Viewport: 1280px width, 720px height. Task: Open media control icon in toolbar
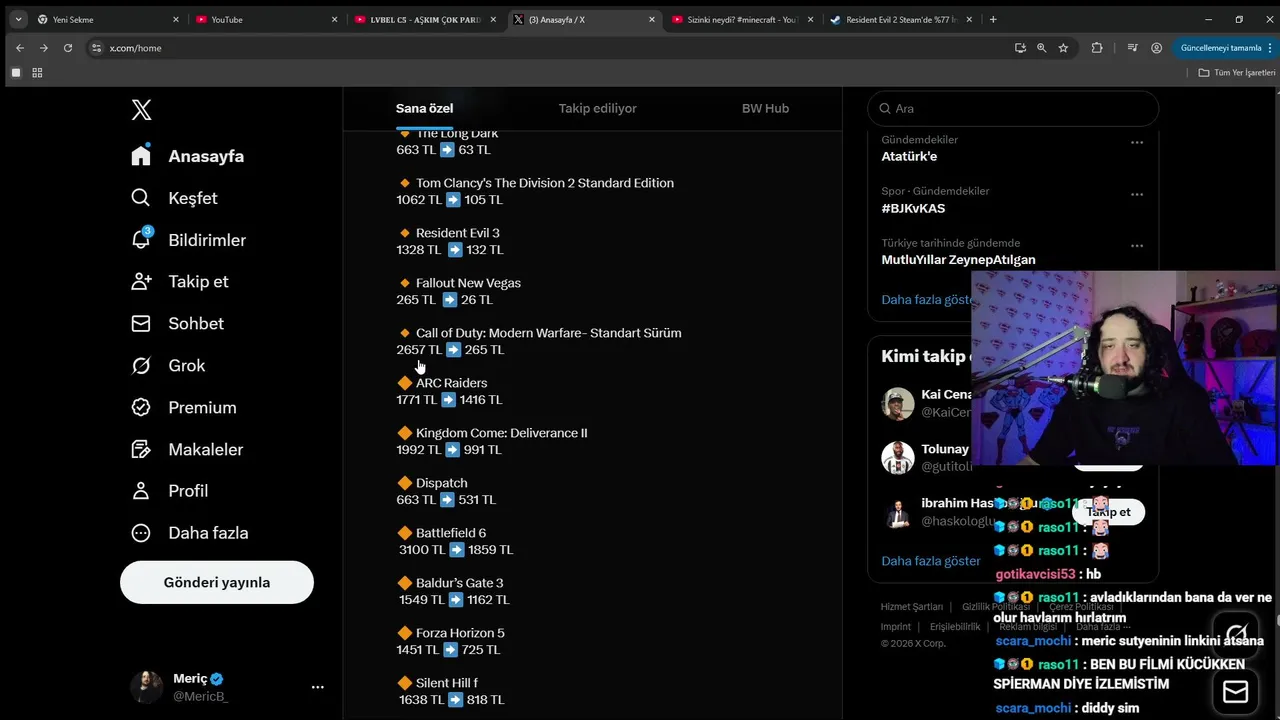[x=1132, y=48]
